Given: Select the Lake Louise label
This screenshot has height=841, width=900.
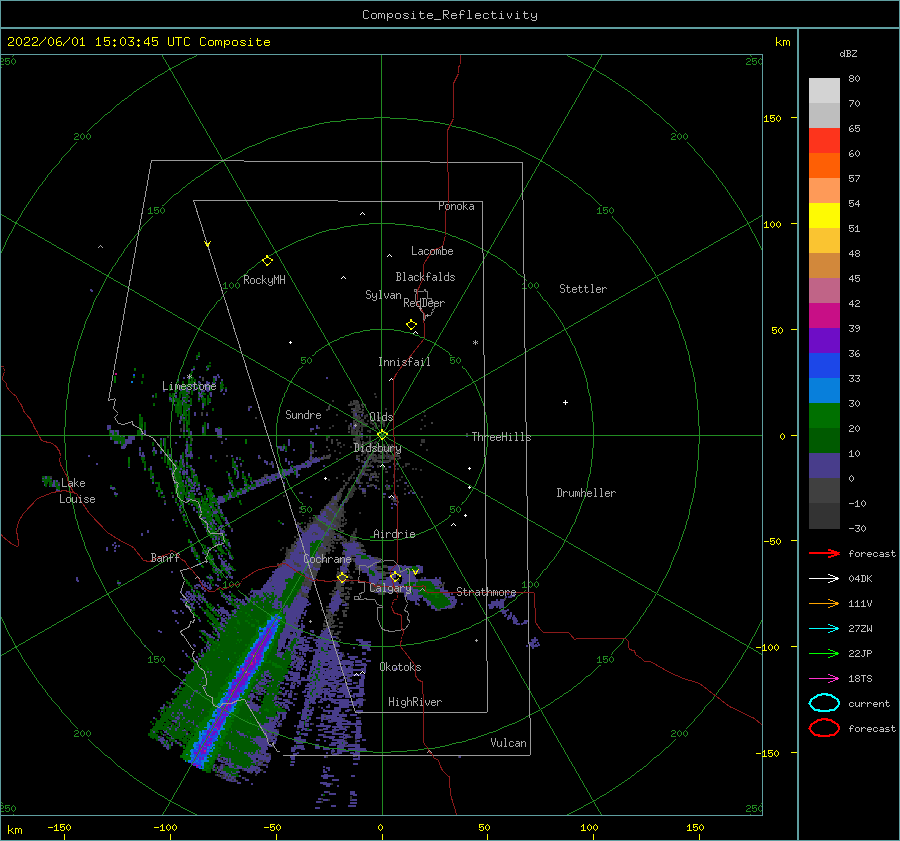Looking at the screenshot, I should coord(75,491).
